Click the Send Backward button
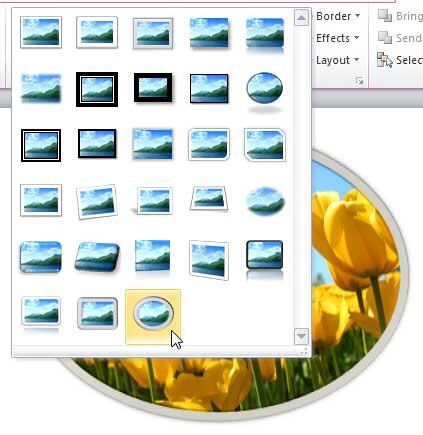Image resolution: width=423 pixels, height=435 pixels. coord(399,38)
